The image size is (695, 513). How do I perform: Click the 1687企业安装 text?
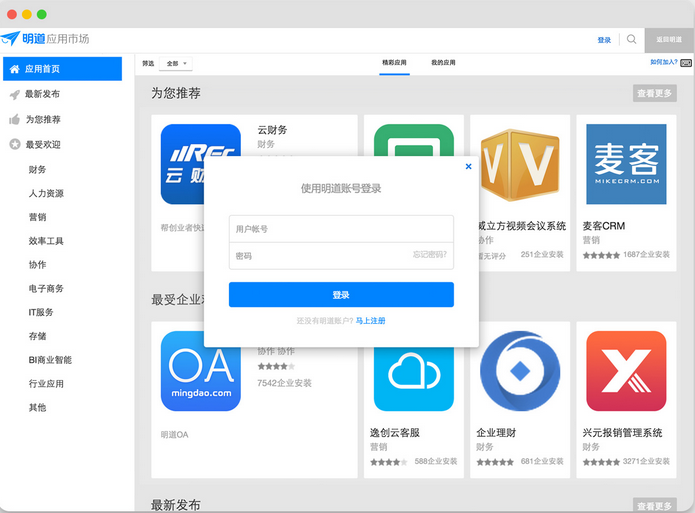646,255
